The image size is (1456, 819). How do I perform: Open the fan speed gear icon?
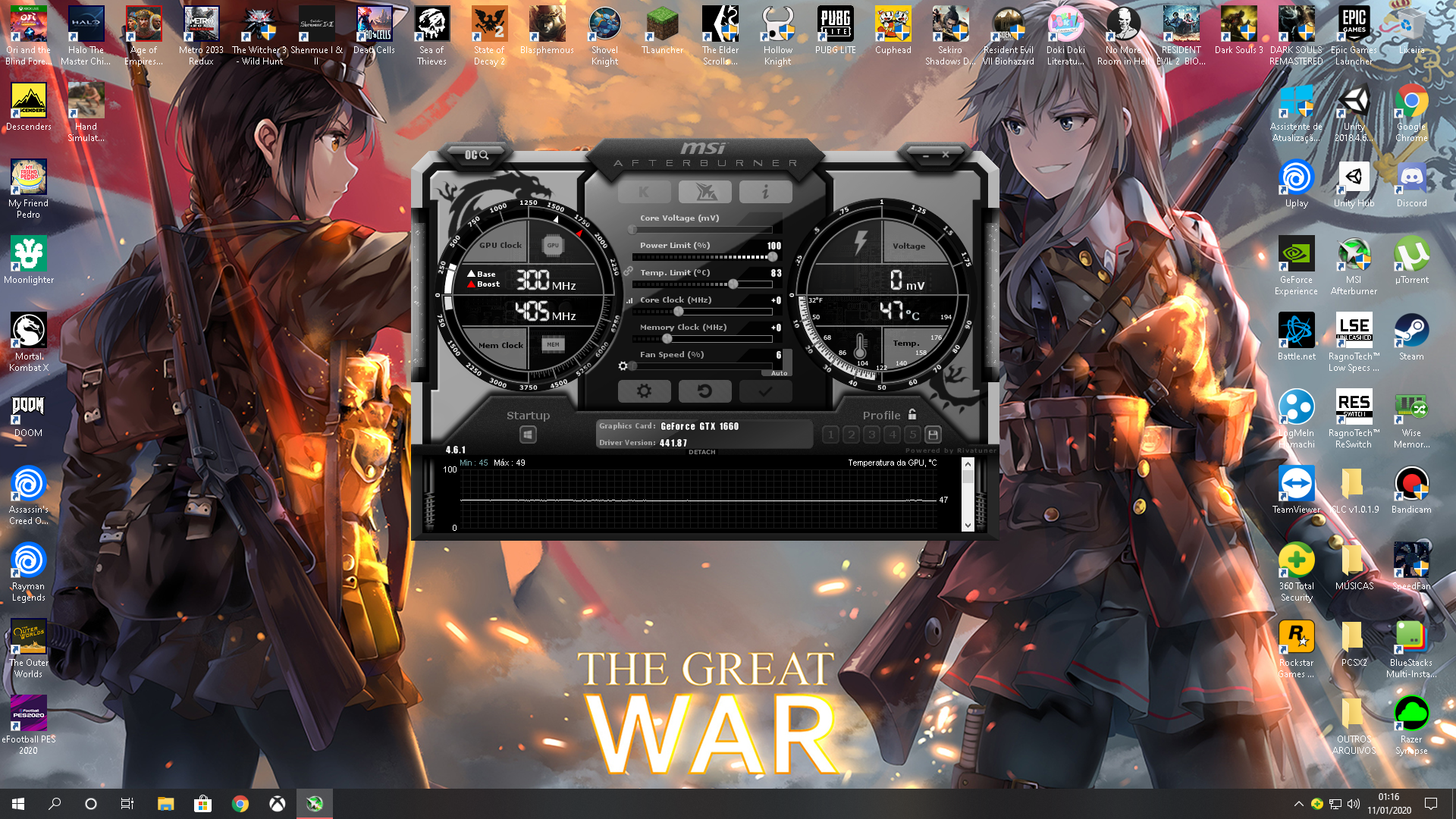pos(623,366)
